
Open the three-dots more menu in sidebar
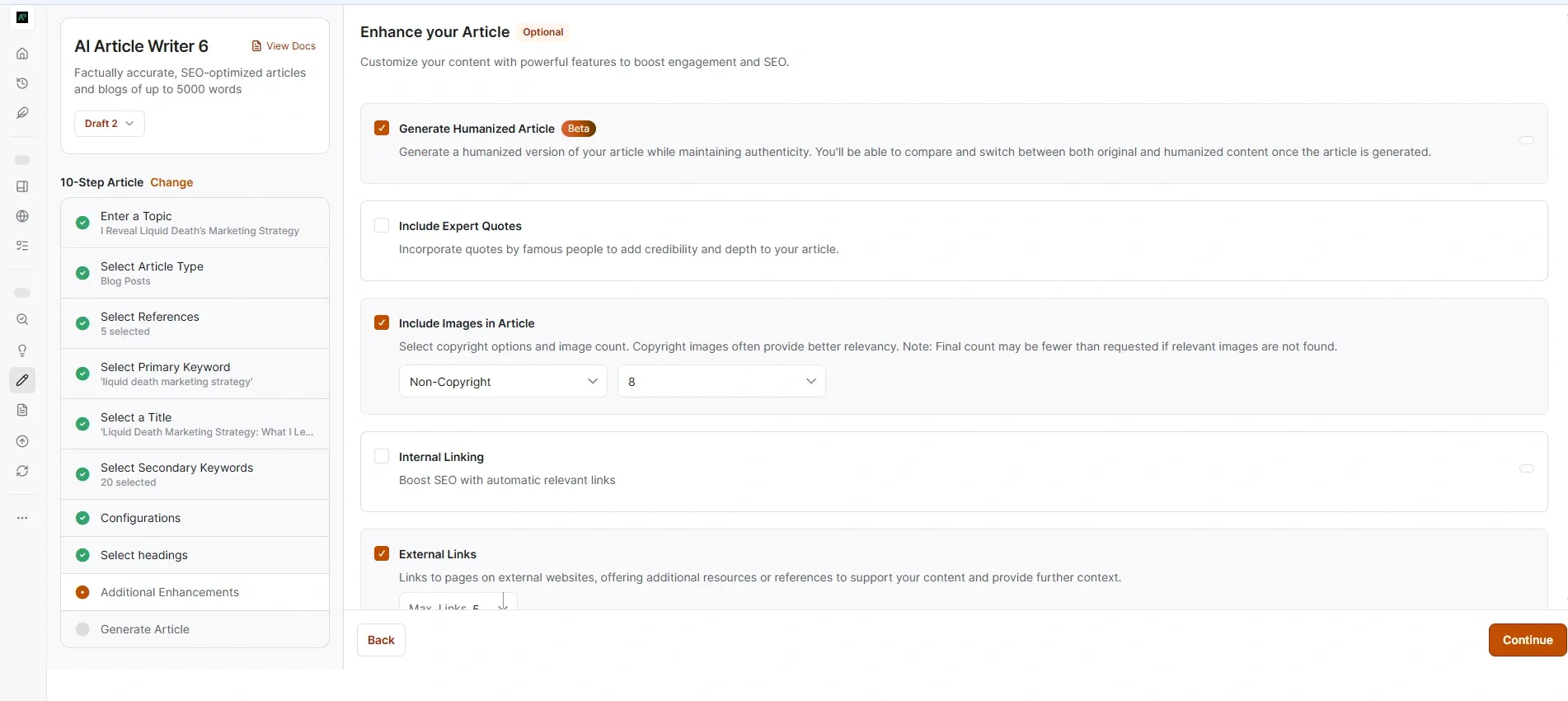(x=22, y=518)
